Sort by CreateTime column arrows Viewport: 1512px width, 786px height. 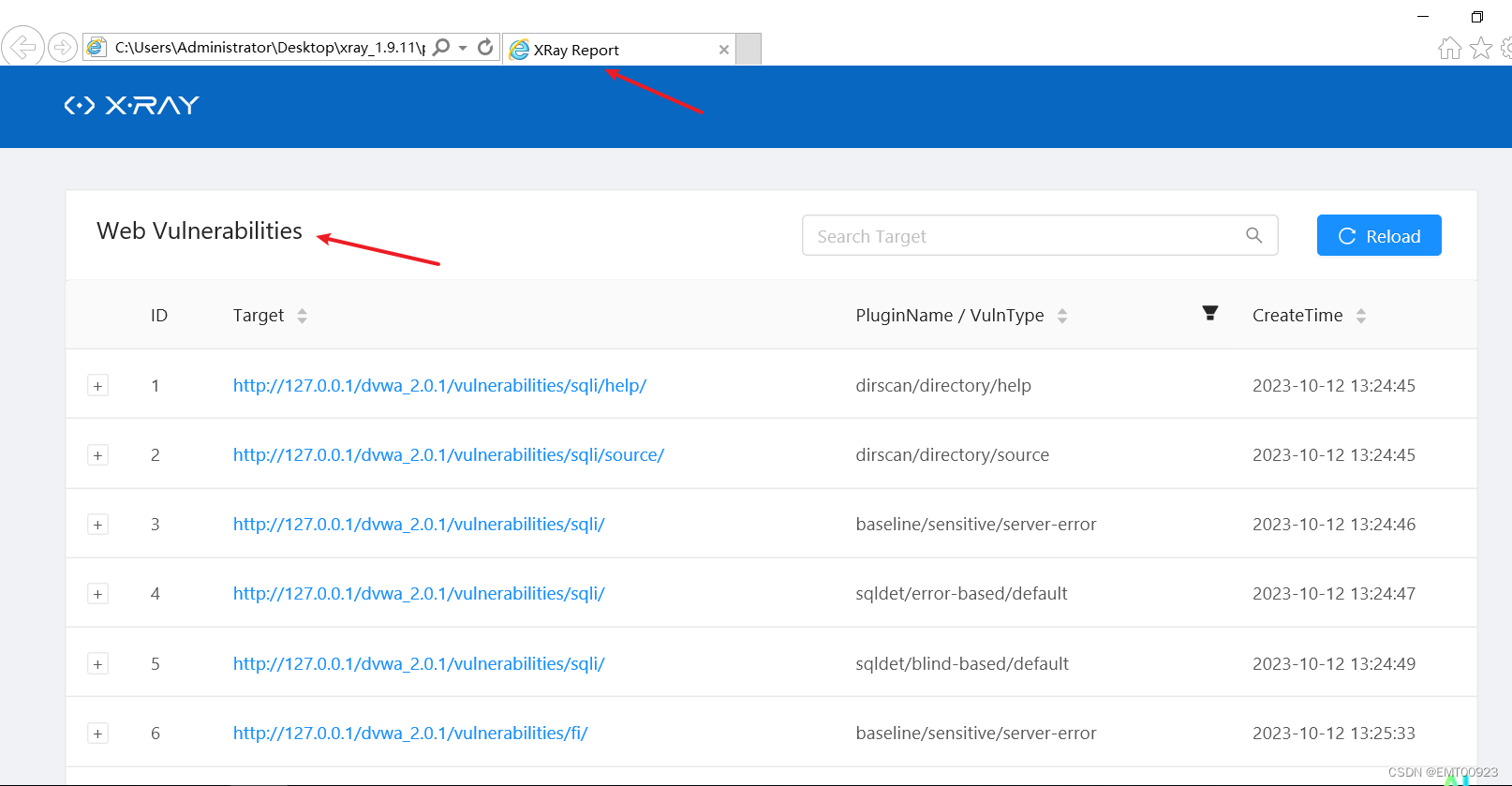(1361, 316)
